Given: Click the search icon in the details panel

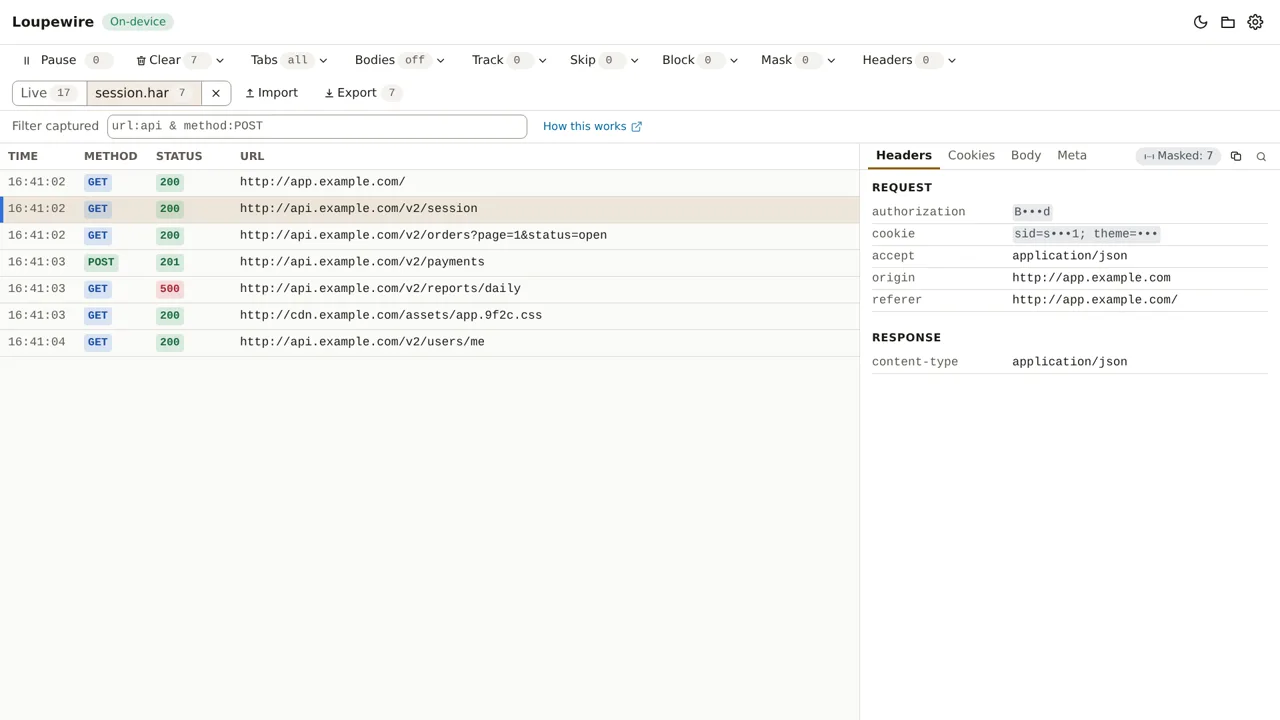Looking at the screenshot, I should tap(1261, 156).
